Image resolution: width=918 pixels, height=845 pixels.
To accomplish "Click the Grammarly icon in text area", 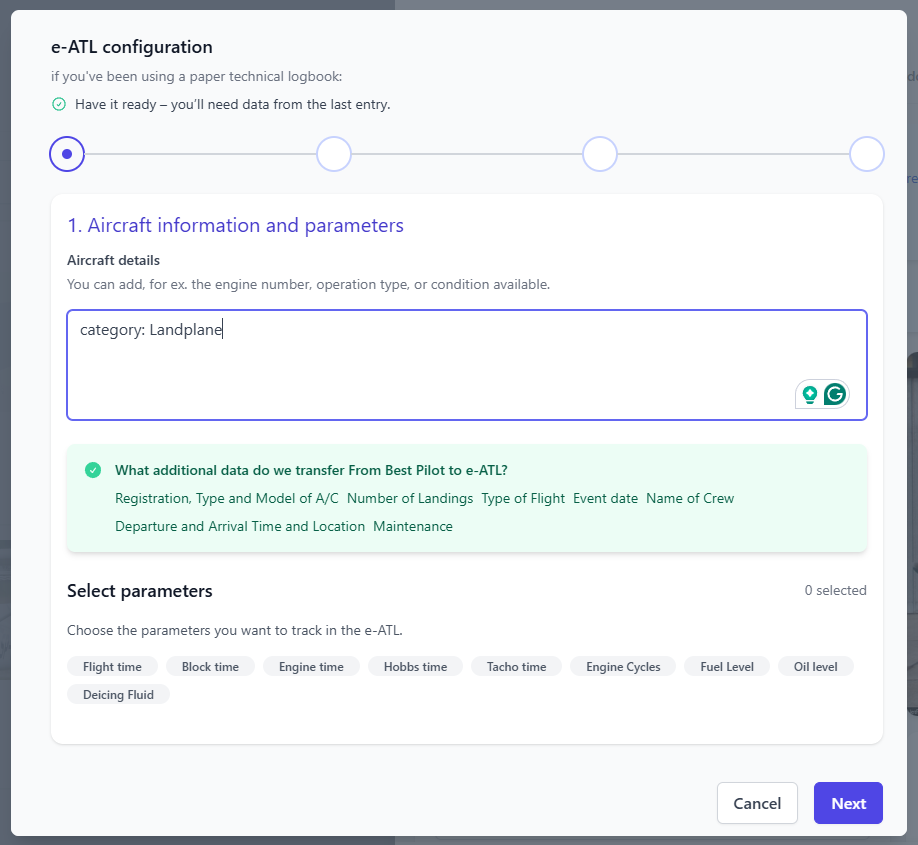I will [x=835, y=394].
